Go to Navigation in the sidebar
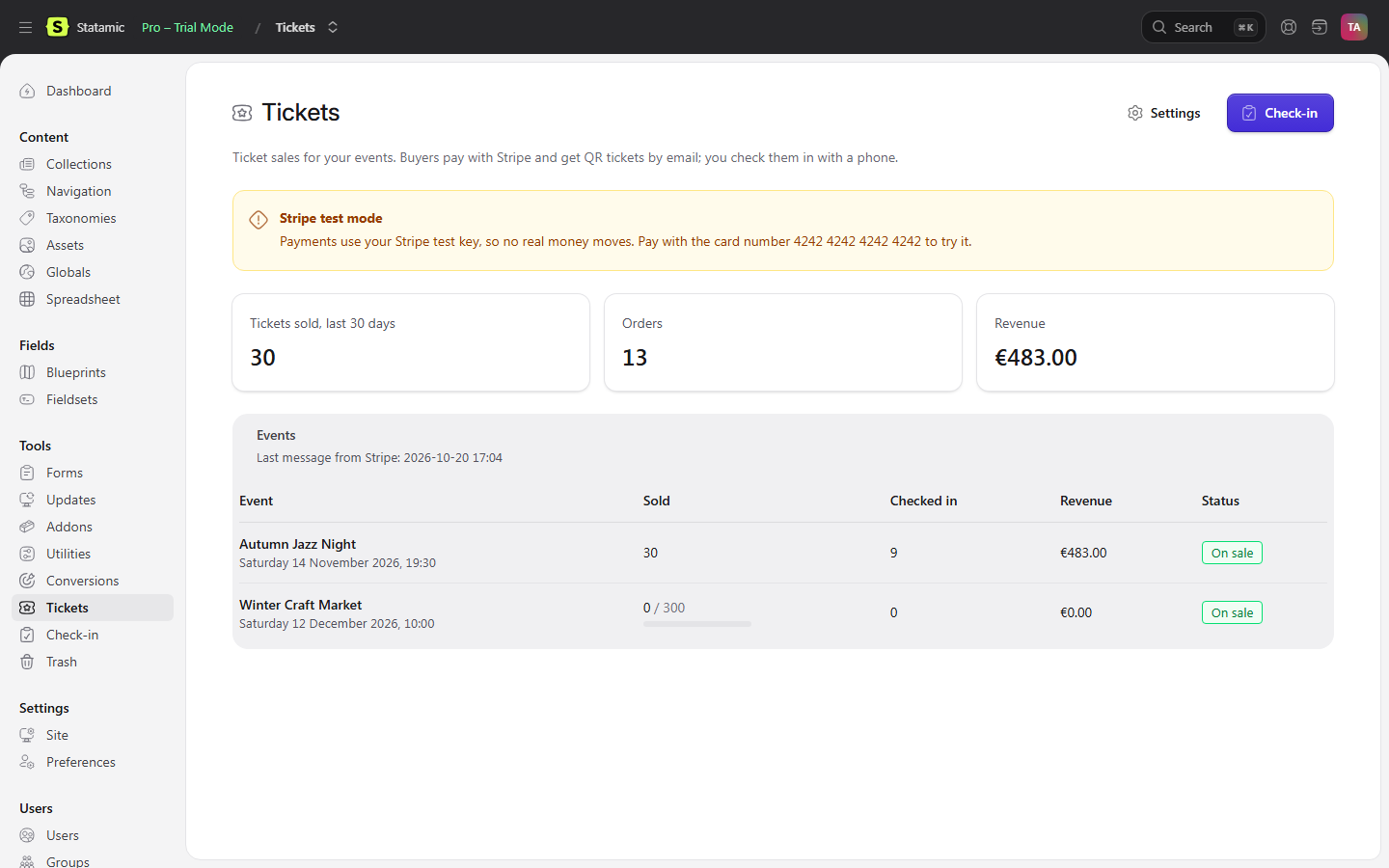 [x=93, y=191]
